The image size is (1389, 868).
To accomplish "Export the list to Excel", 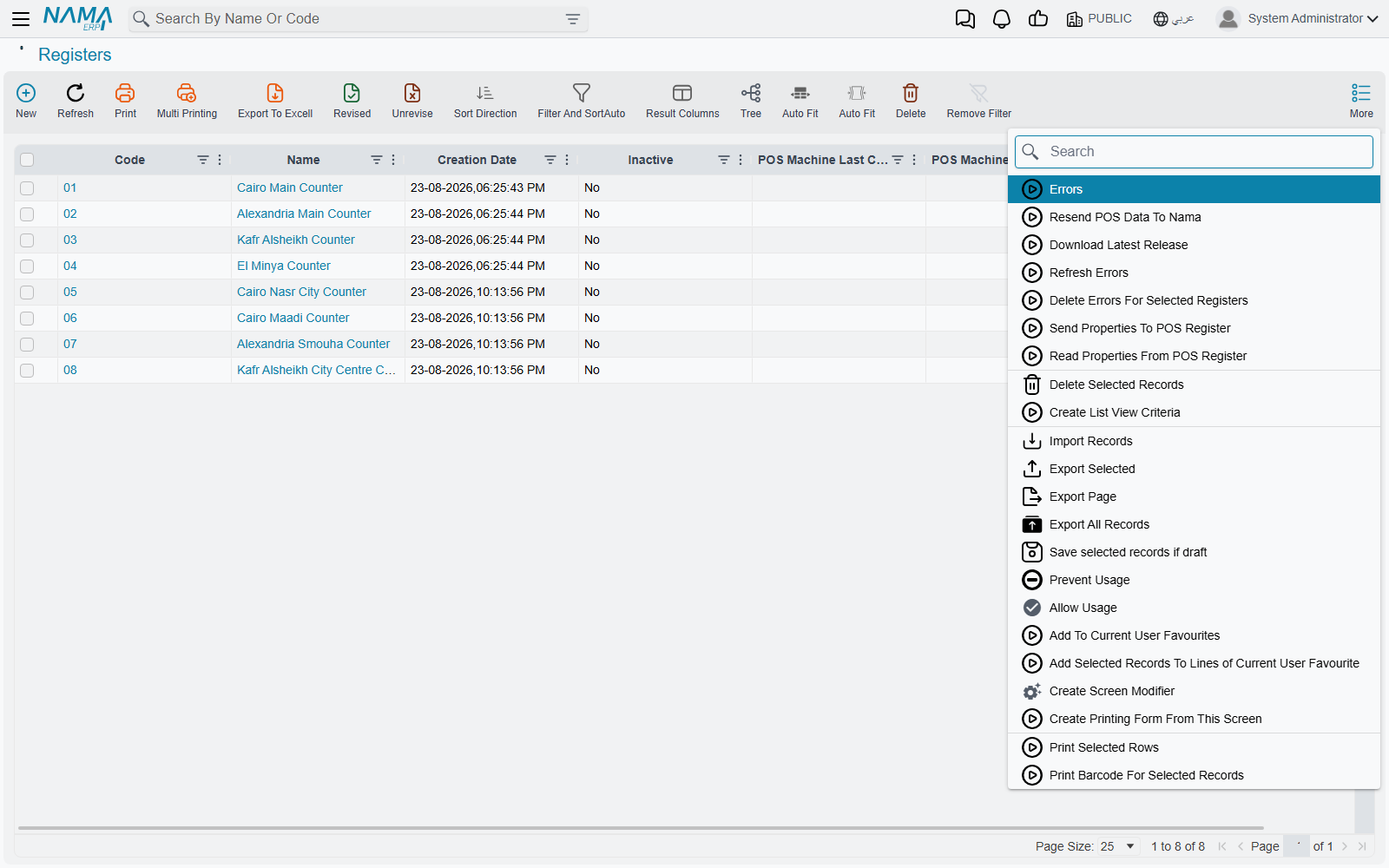I will pyautogui.click(x=275, y=101).
